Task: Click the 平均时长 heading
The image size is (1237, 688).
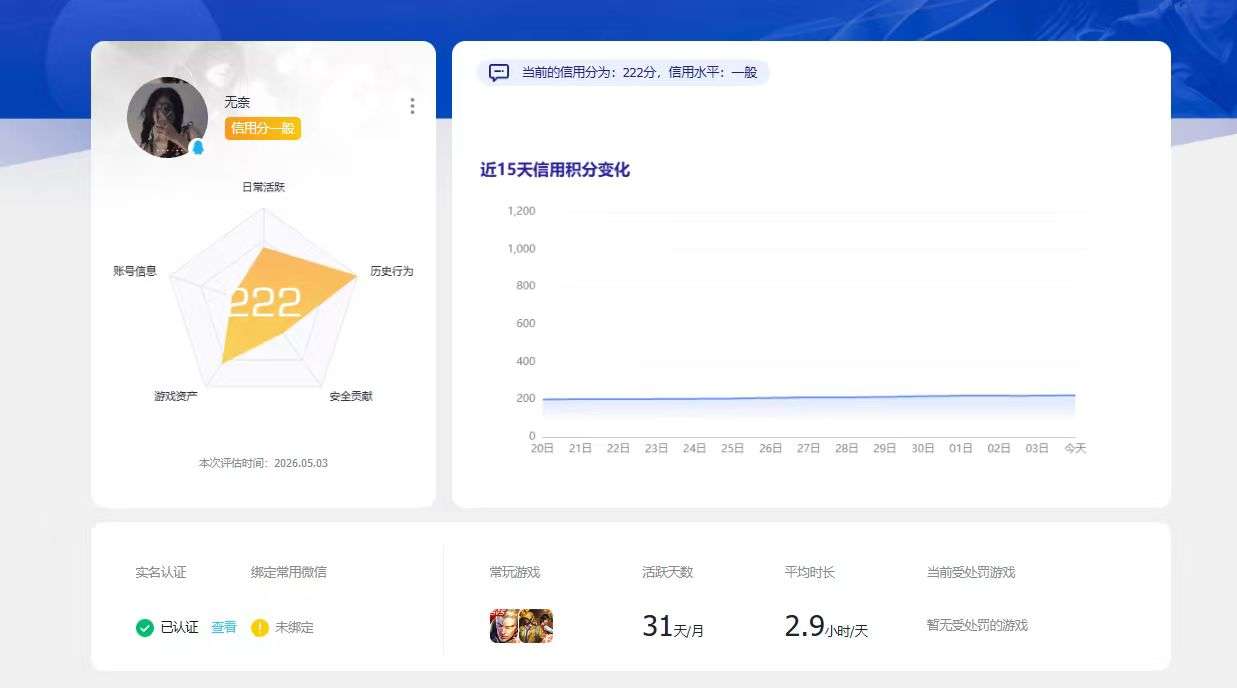Action: (810, 572)
